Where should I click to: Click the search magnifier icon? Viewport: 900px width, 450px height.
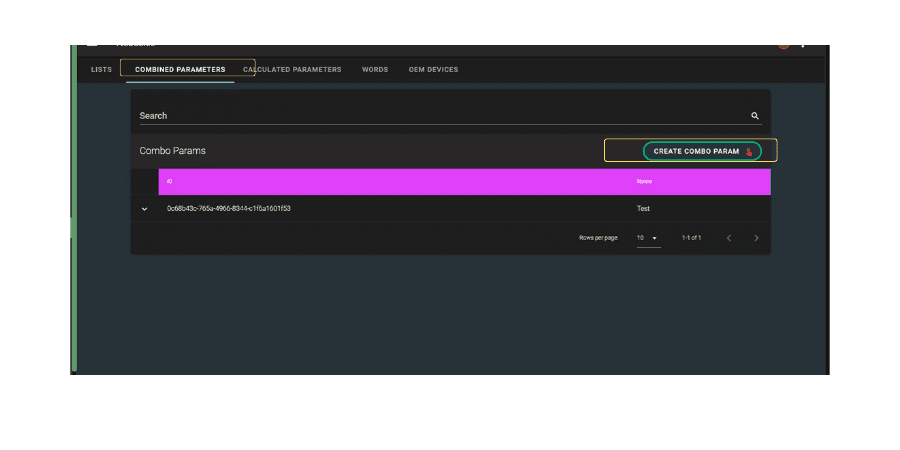(x=755, y=116)
